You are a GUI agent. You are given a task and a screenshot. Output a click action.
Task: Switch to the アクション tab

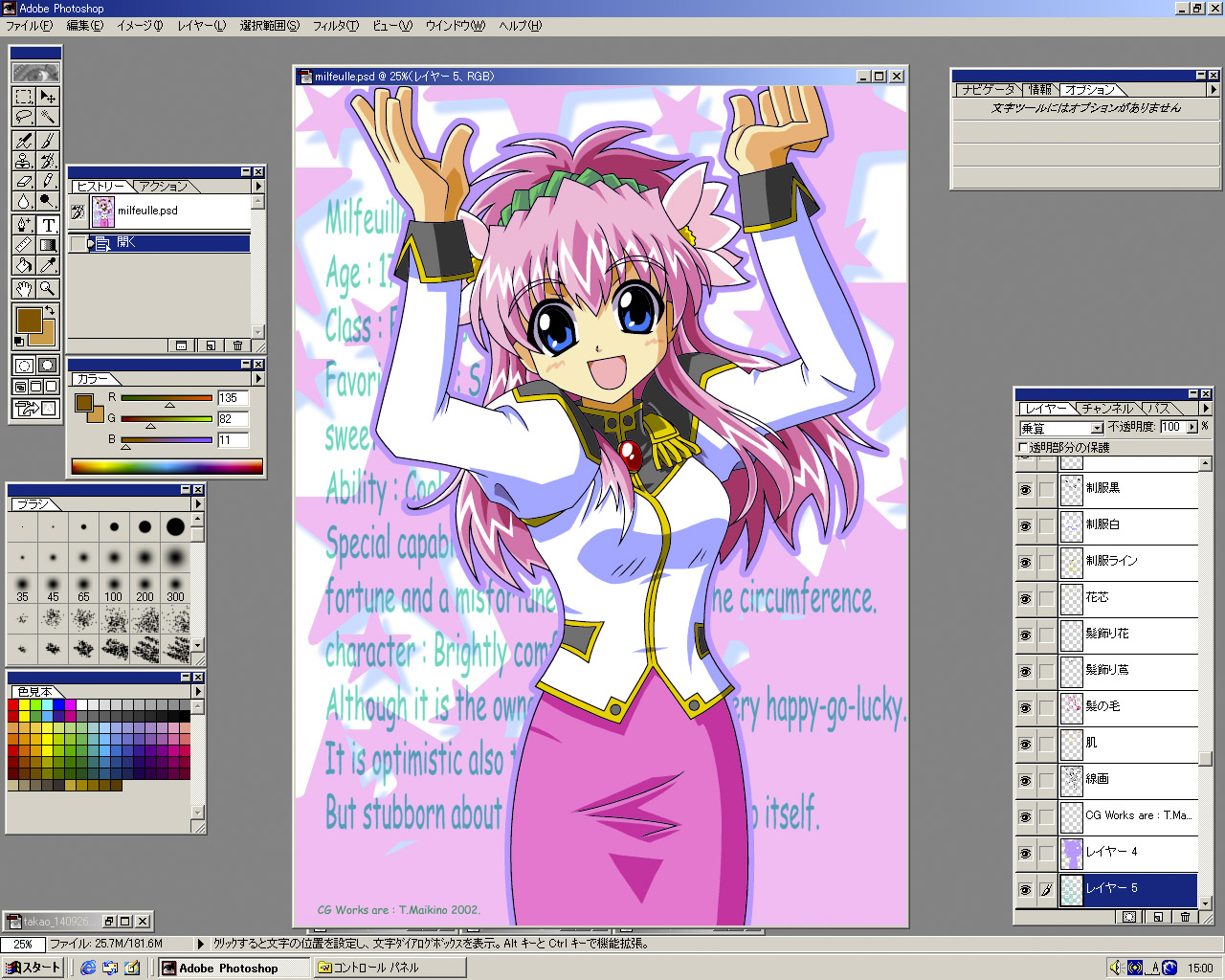163,187
